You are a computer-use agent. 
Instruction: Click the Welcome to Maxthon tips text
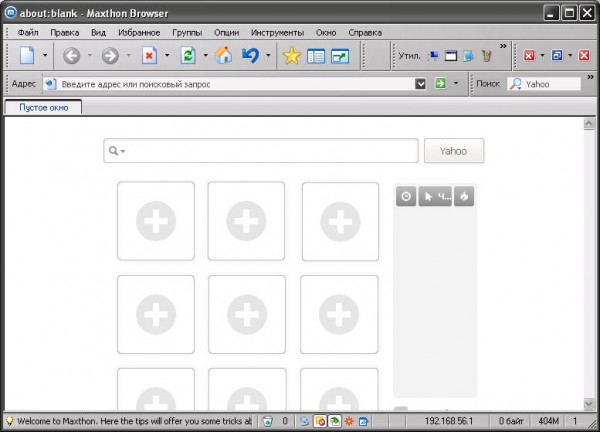coord(135,421)
